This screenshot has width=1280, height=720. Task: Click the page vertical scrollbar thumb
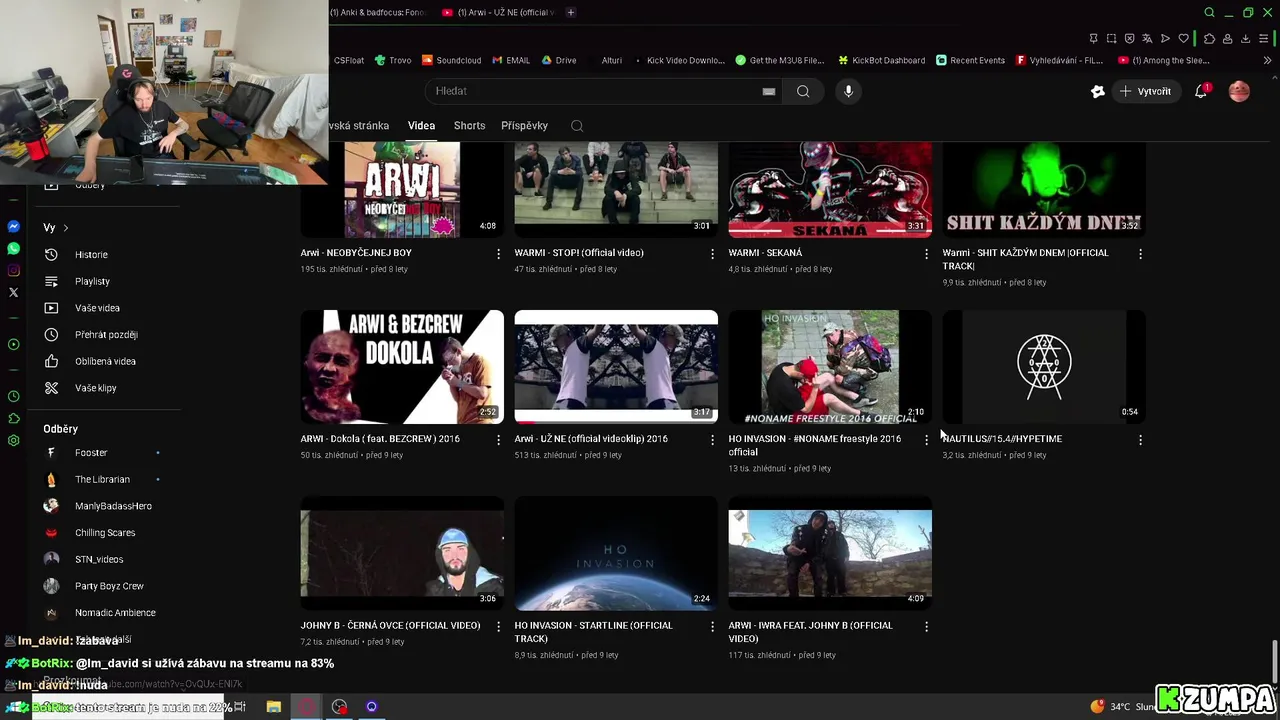1274,660
